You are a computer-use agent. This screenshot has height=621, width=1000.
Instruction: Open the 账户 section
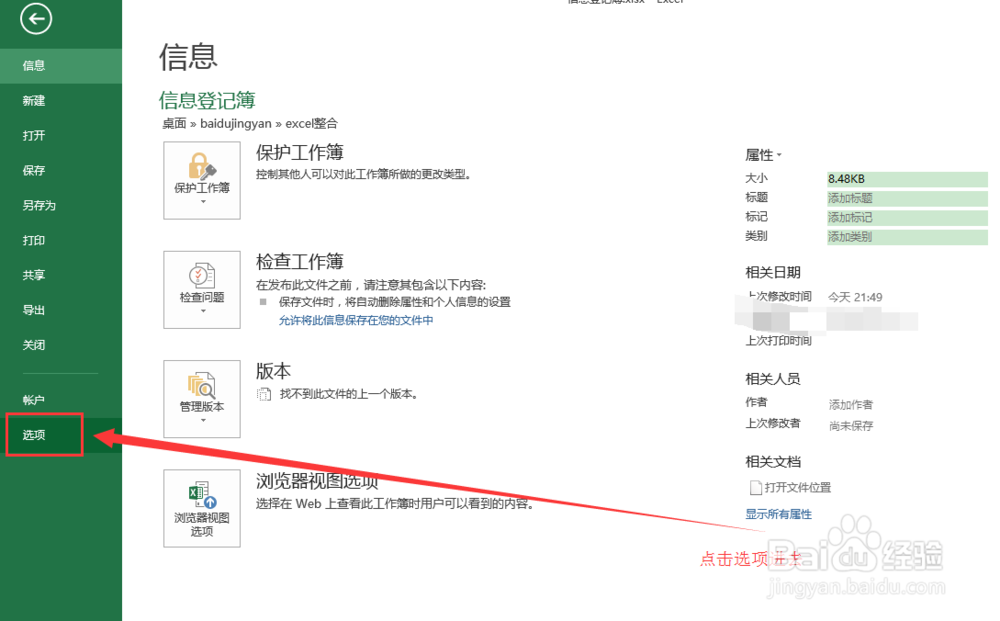[34, 399]
